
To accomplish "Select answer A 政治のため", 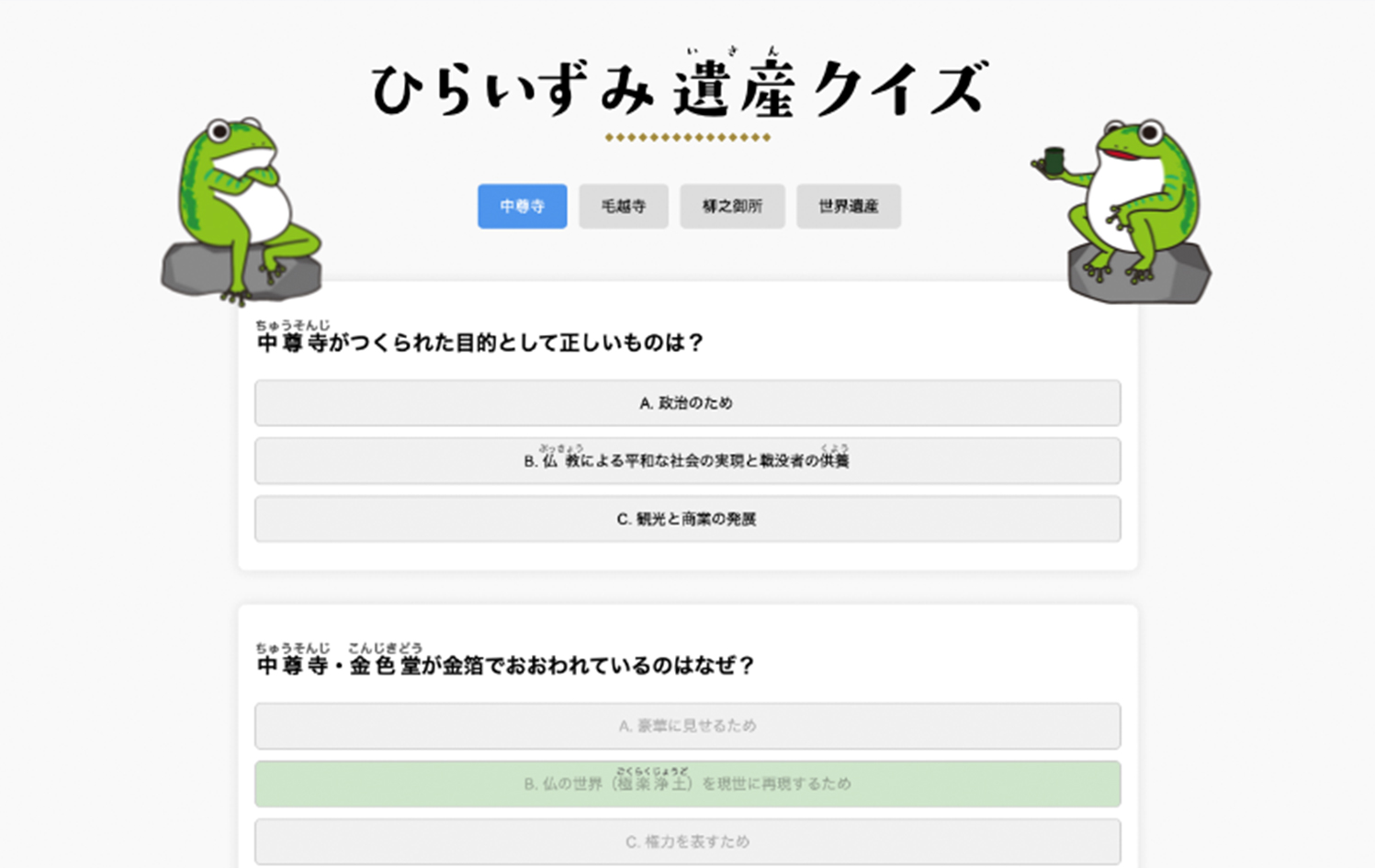I will [686, 402].
